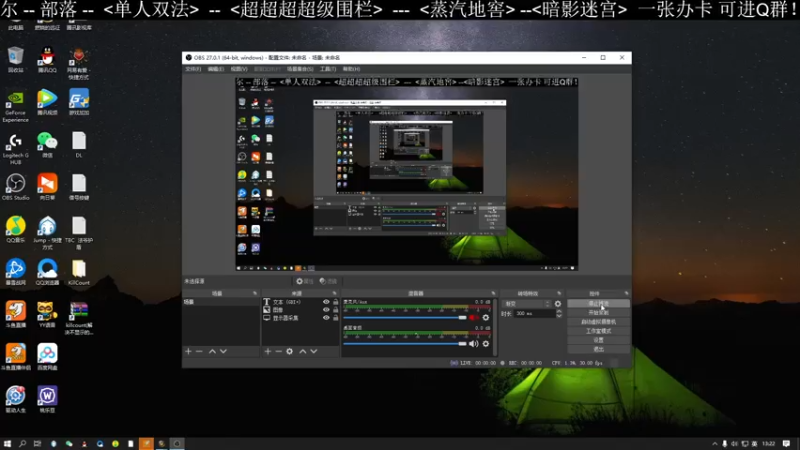Screen dimensions: 800x450
Task: Open 腾讯QQ penguin desktop icon
Action: click(x=47, y=60)
